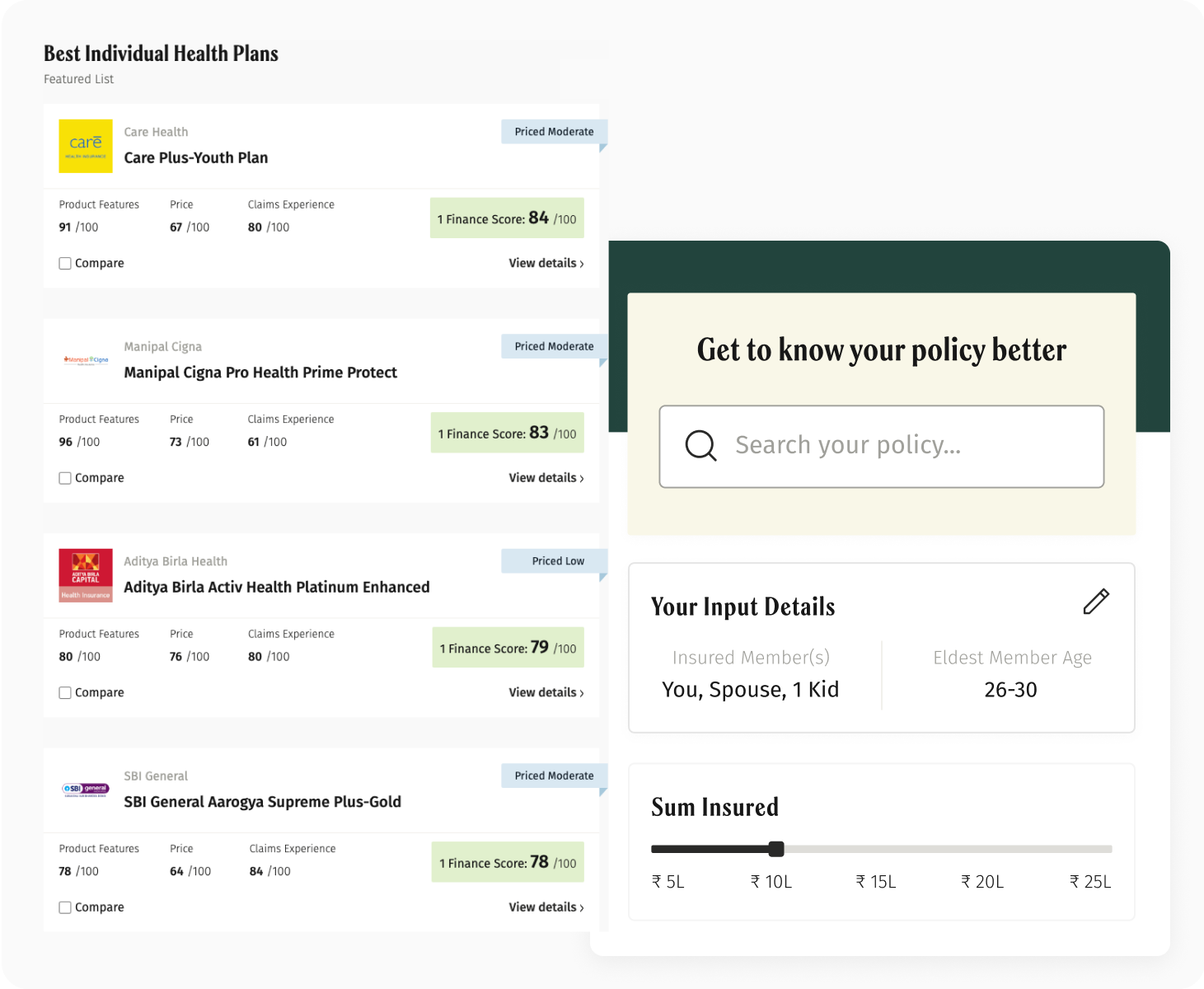Click the Finance Score 84 badge
Image resolution: width=1204 pixels, height=989 pixels.
pyautogui.click(x=507, y=218)
